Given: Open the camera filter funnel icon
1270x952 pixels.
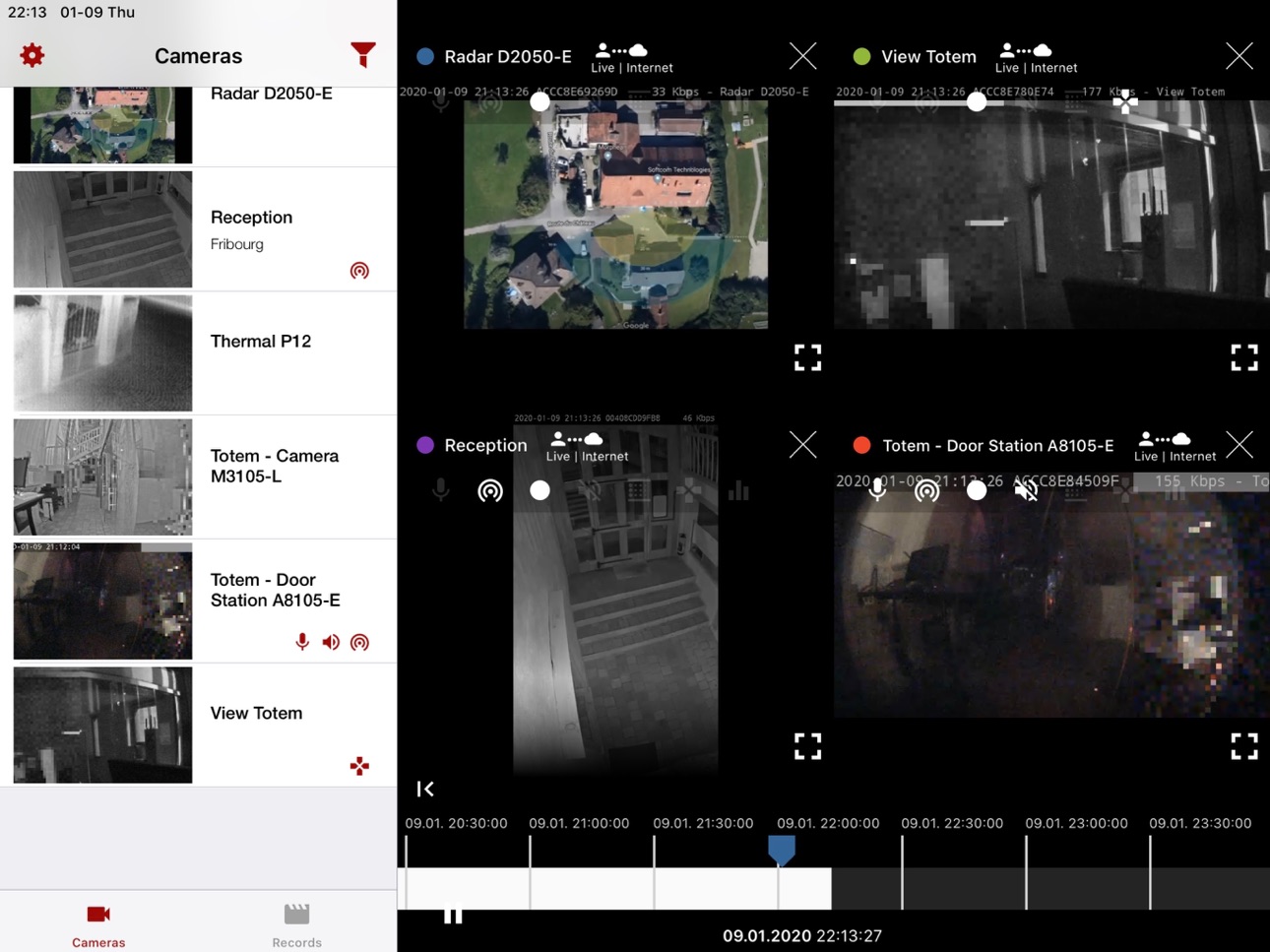Looking at the screenshot, I should (363, 55).
